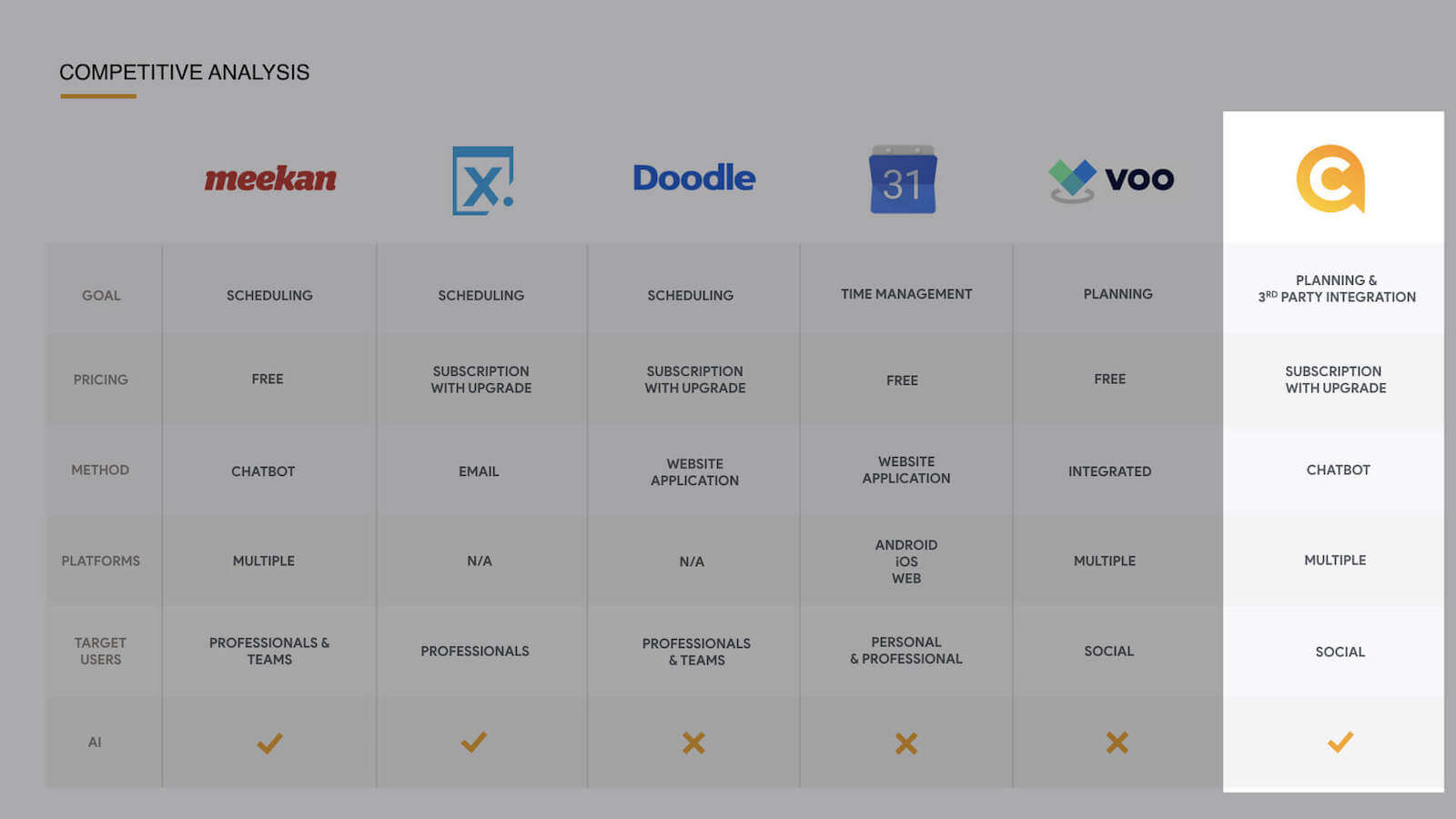
Task: Select the GOAL row label
Action: [x=101, y=296]
